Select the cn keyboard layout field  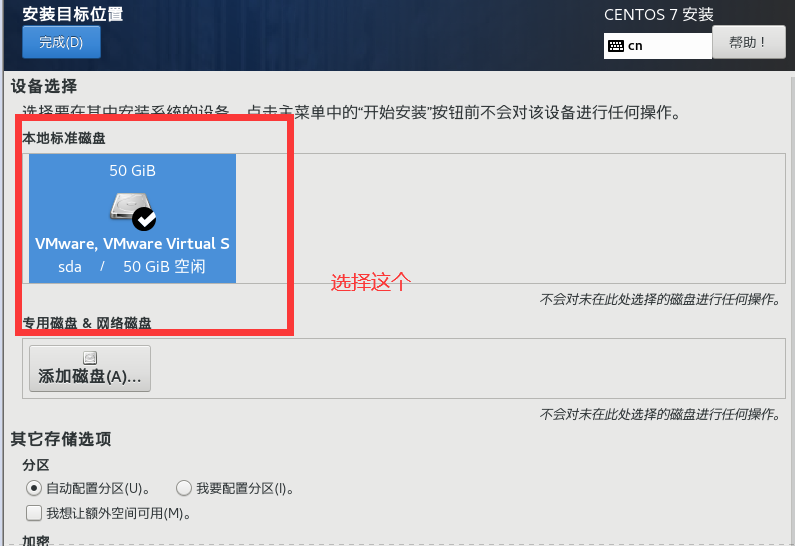pyautogui.click(x=658, y=46)
